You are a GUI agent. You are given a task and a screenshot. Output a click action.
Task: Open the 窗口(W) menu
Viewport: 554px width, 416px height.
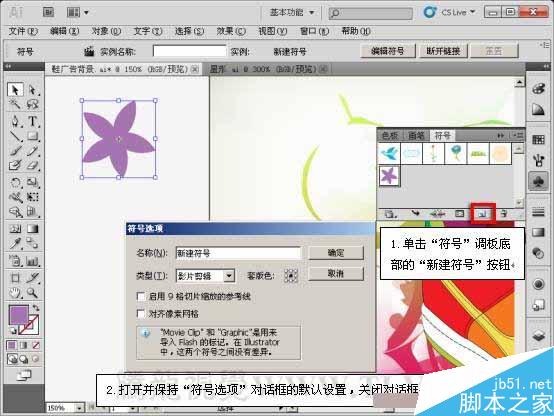314,31
